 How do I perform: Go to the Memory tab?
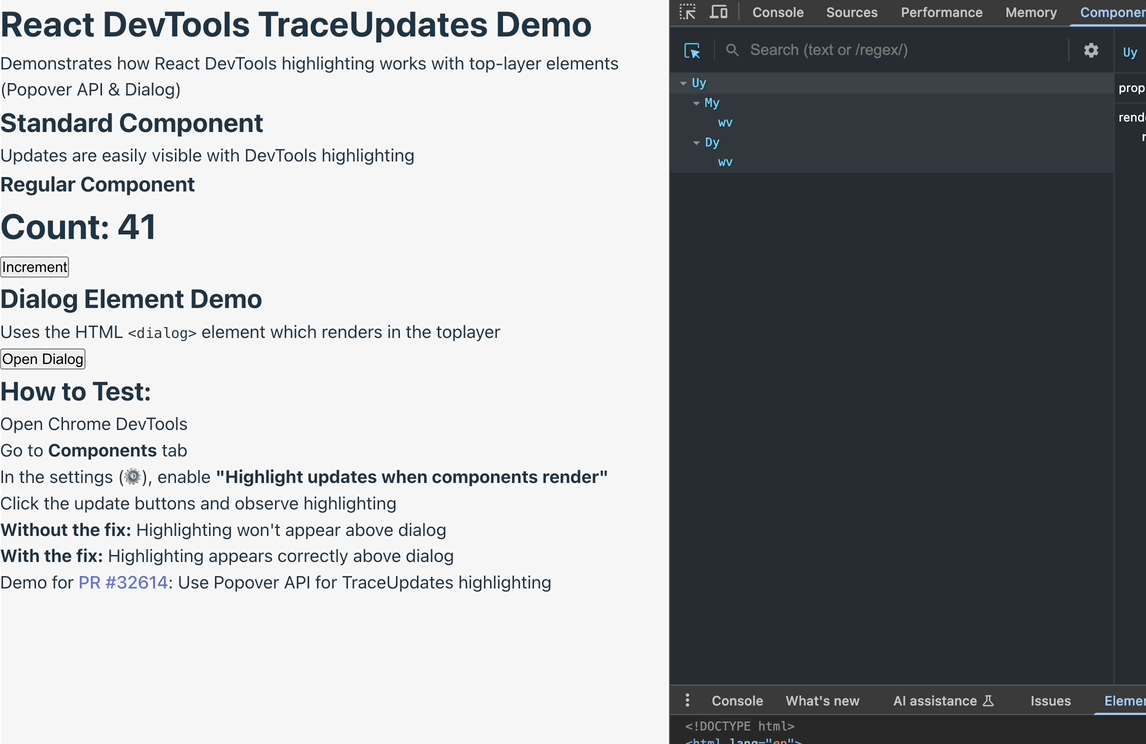point(1031,12)
